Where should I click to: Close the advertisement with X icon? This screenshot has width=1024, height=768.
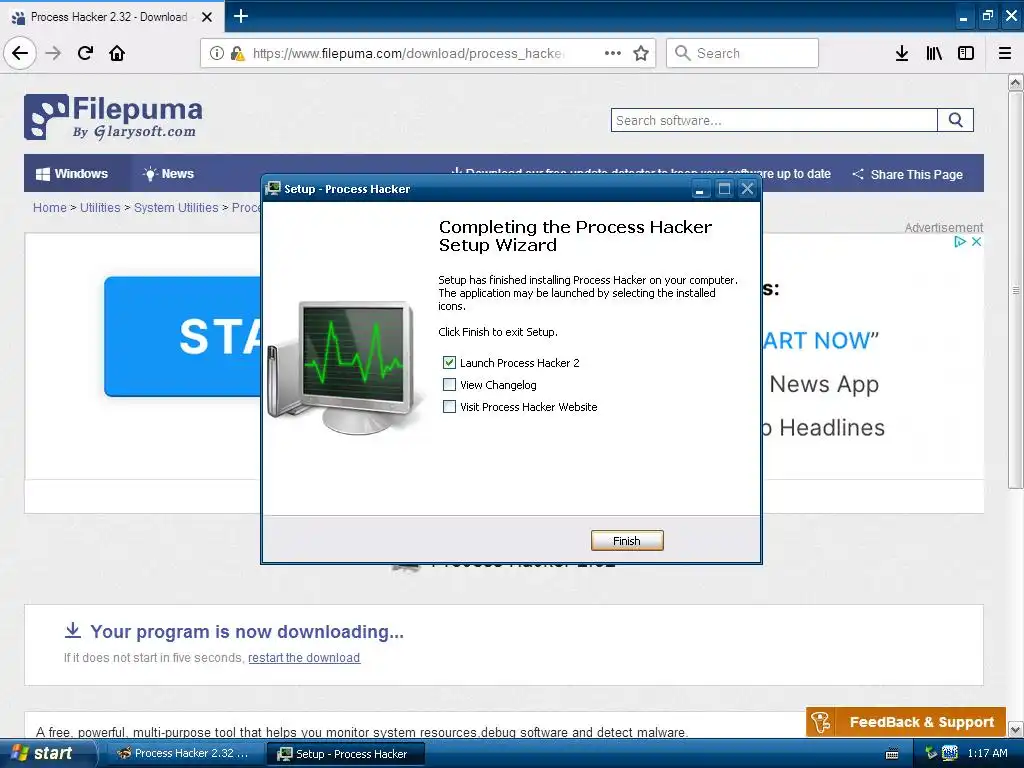coord(976,242)
